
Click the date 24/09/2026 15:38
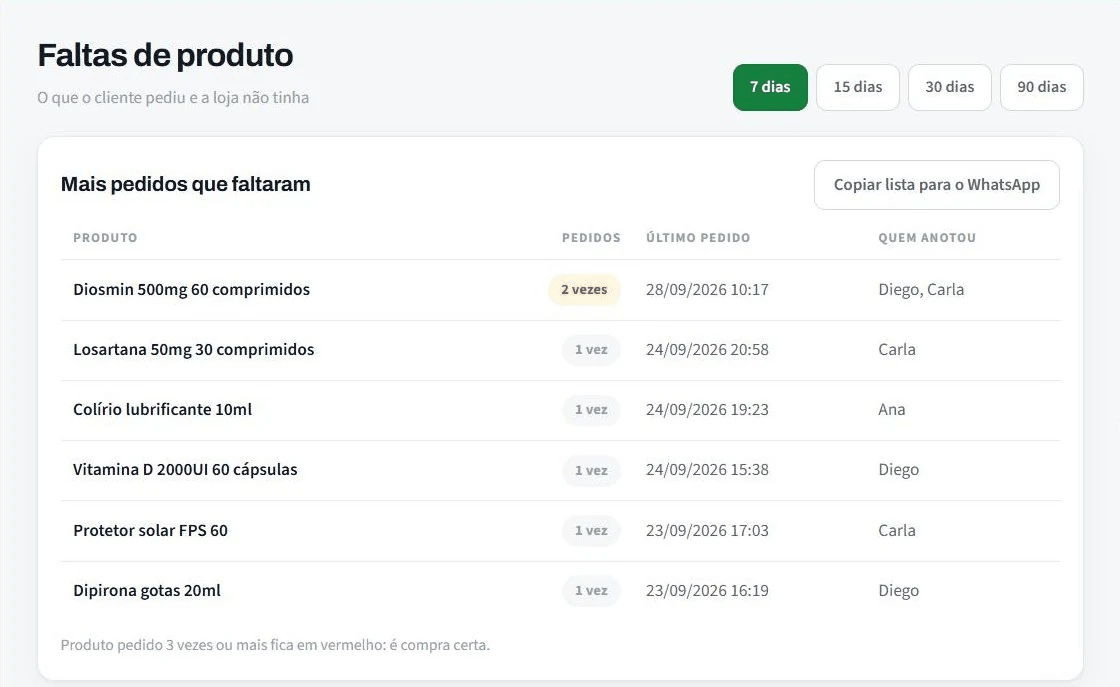[x=707, y=470]
